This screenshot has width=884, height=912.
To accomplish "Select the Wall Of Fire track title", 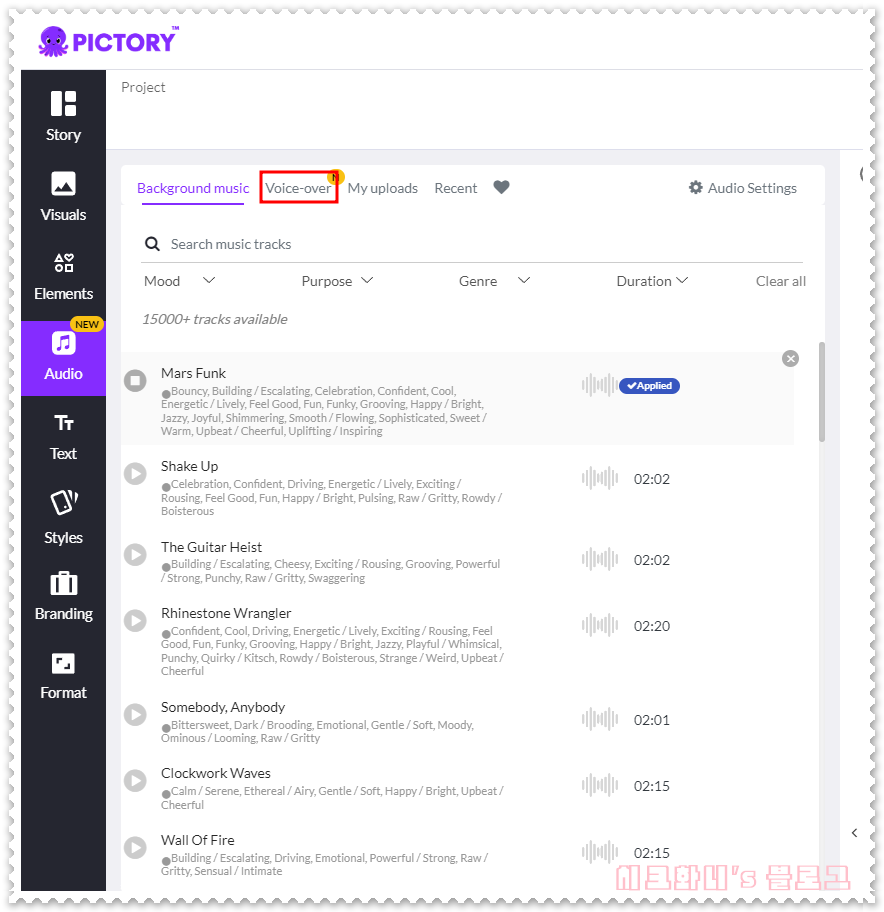I will coord(198,840).
